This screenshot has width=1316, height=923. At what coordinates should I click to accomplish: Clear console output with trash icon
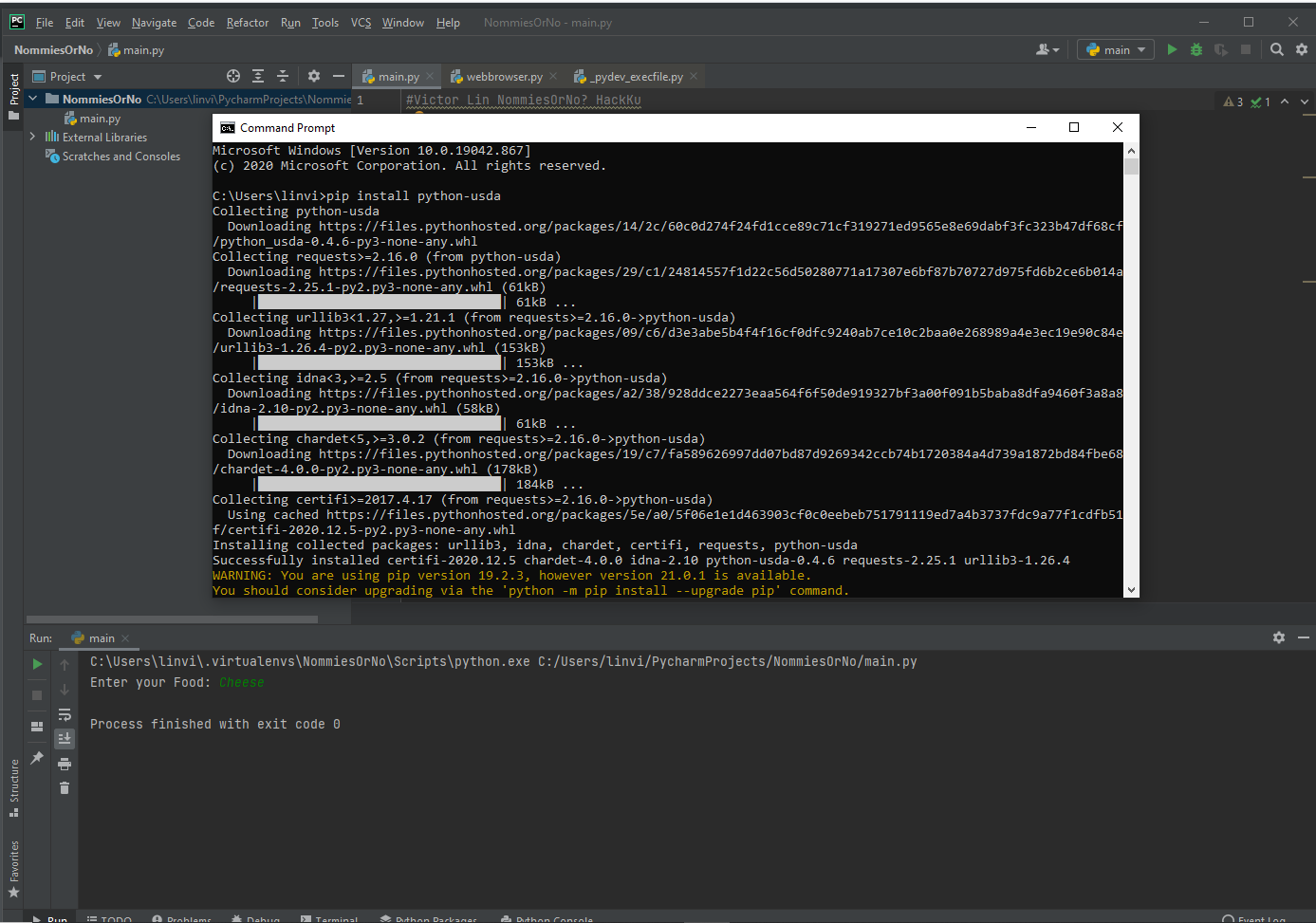point(65,788)
